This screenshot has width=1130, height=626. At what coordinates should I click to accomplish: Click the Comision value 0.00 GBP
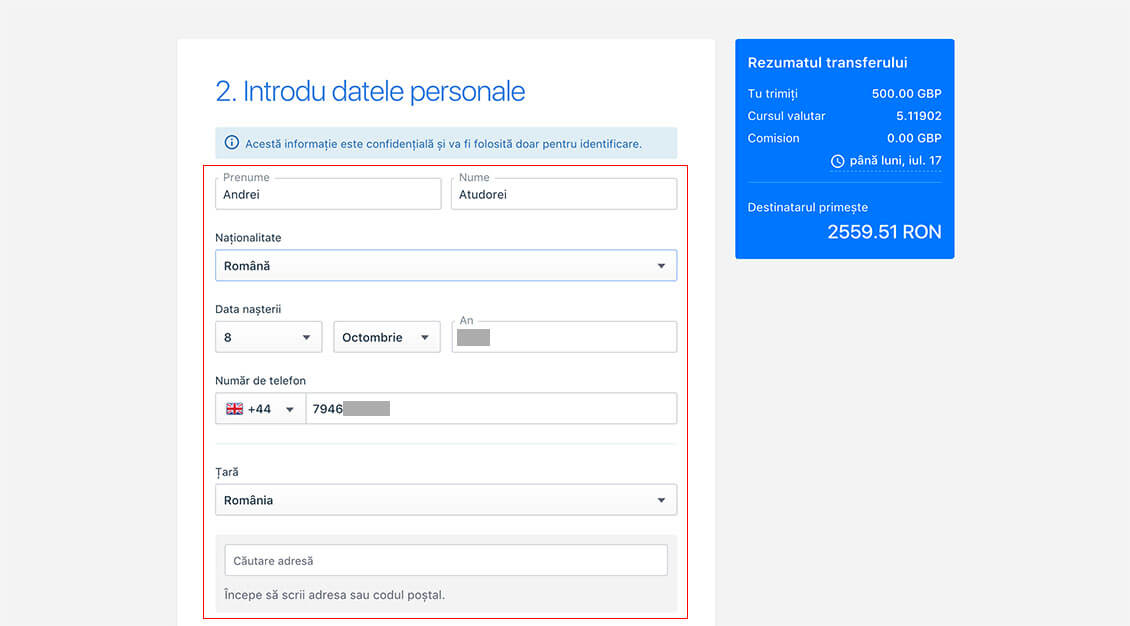[x=914, y=138]
